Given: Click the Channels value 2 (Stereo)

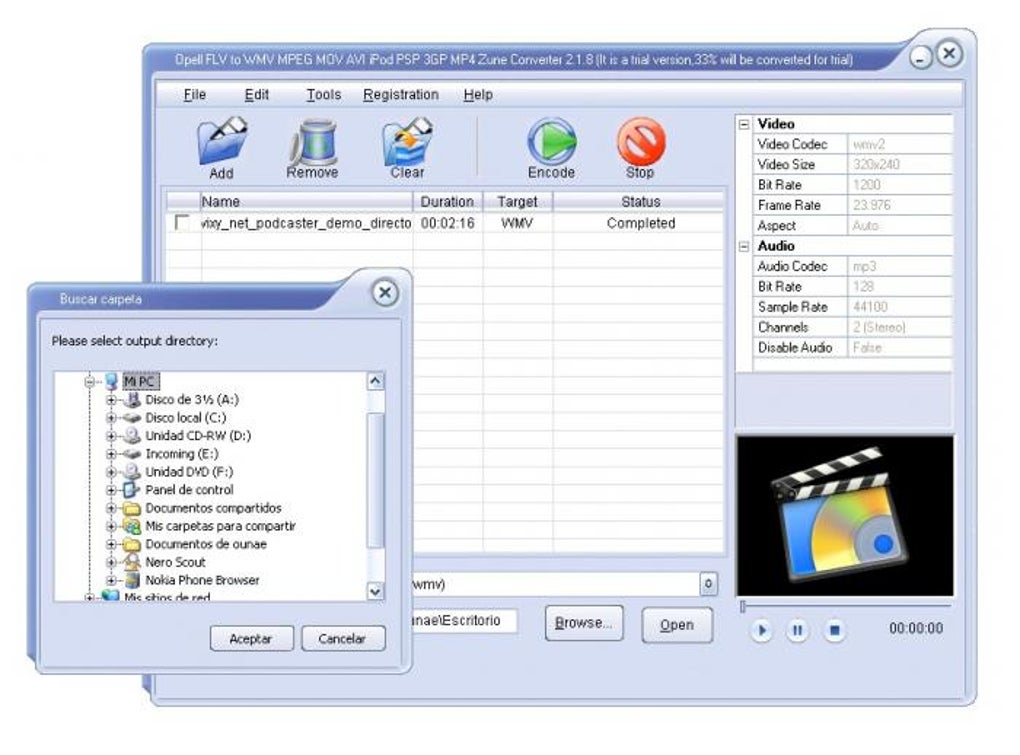Looking at the screenshot, I should [x=900, y=328].
